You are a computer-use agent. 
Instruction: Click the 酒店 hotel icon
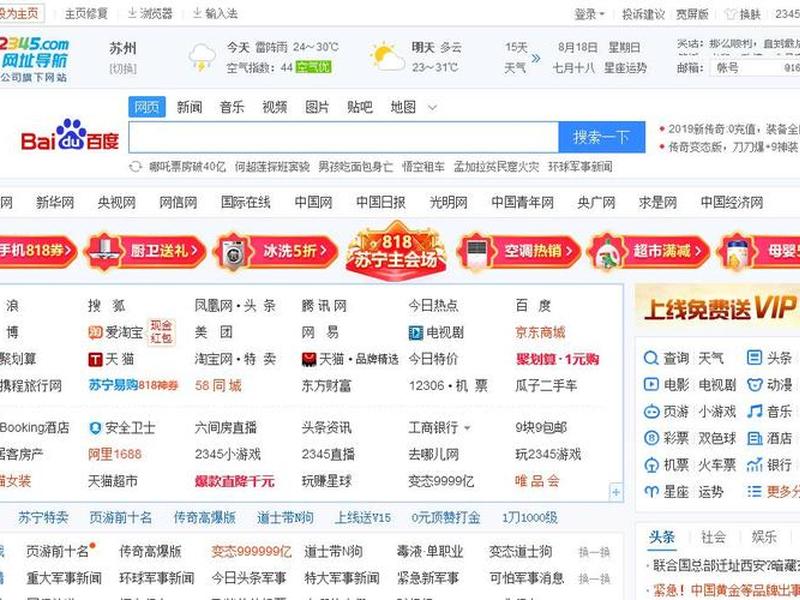click(x=754, y=438)
